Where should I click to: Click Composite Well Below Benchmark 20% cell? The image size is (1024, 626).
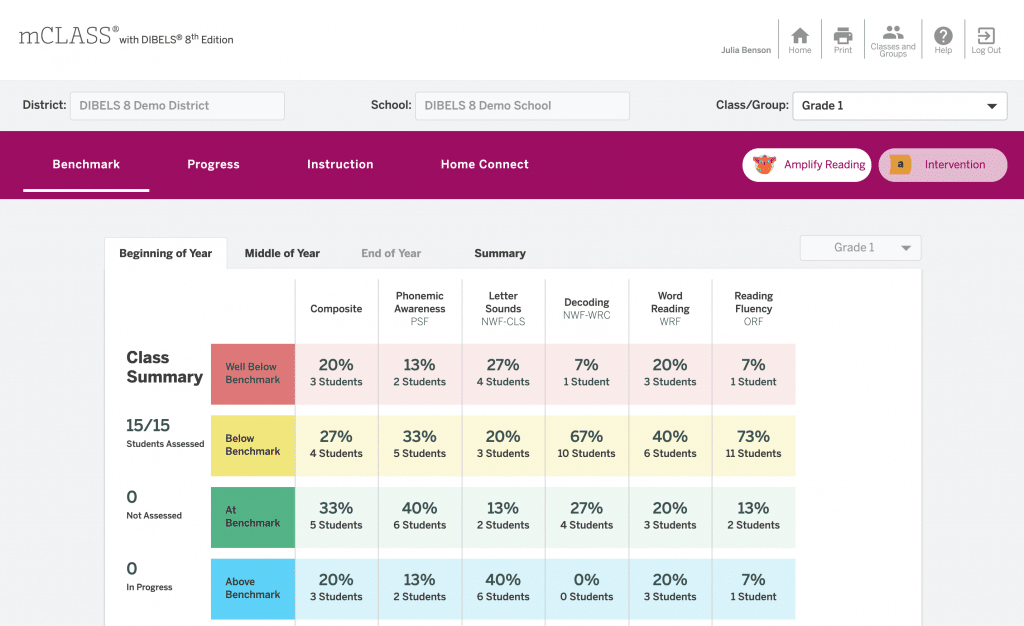pyautogui.click(x=336, y=374)
